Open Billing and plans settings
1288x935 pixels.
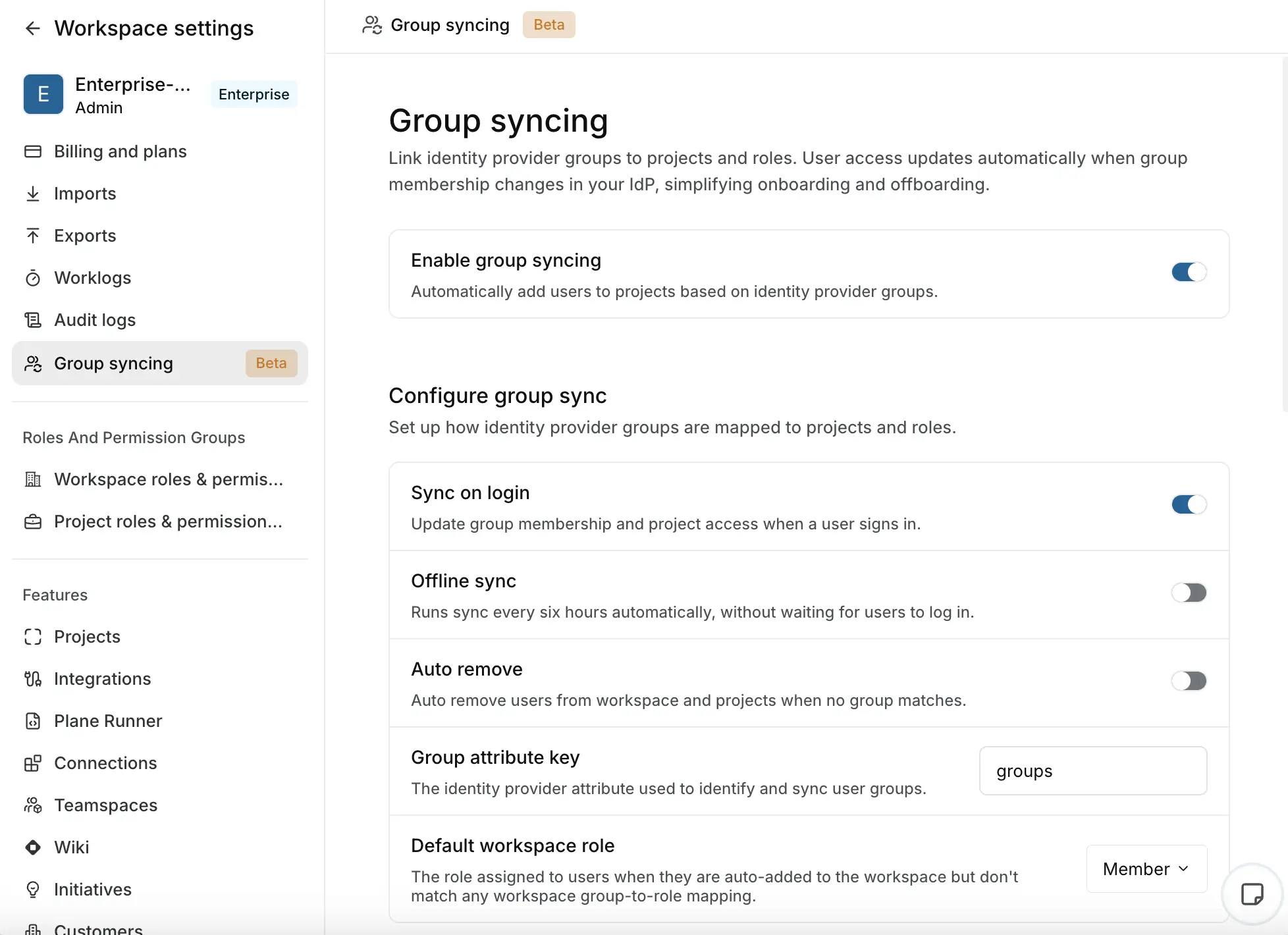160,151
